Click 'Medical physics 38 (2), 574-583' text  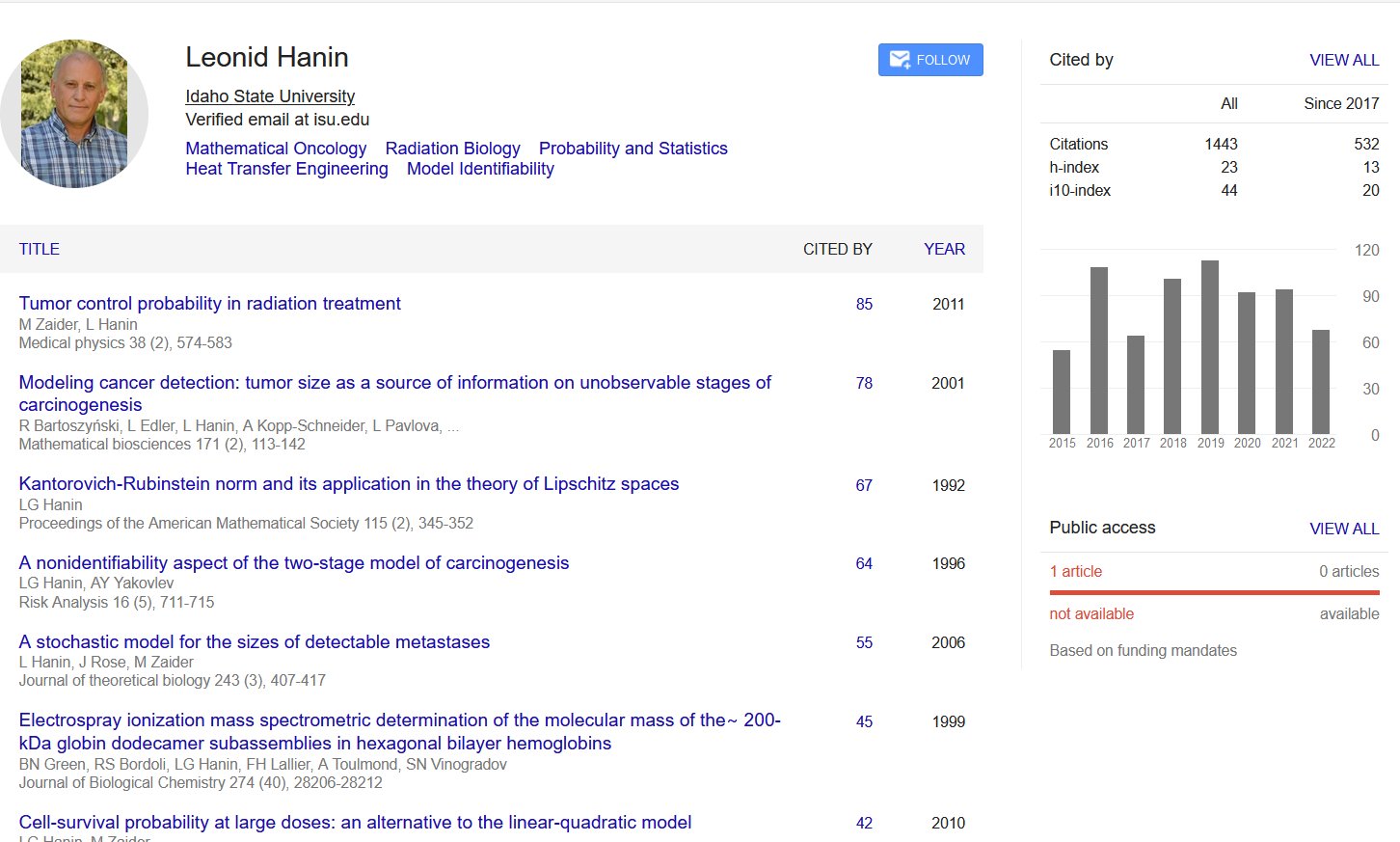coord(125,342)
